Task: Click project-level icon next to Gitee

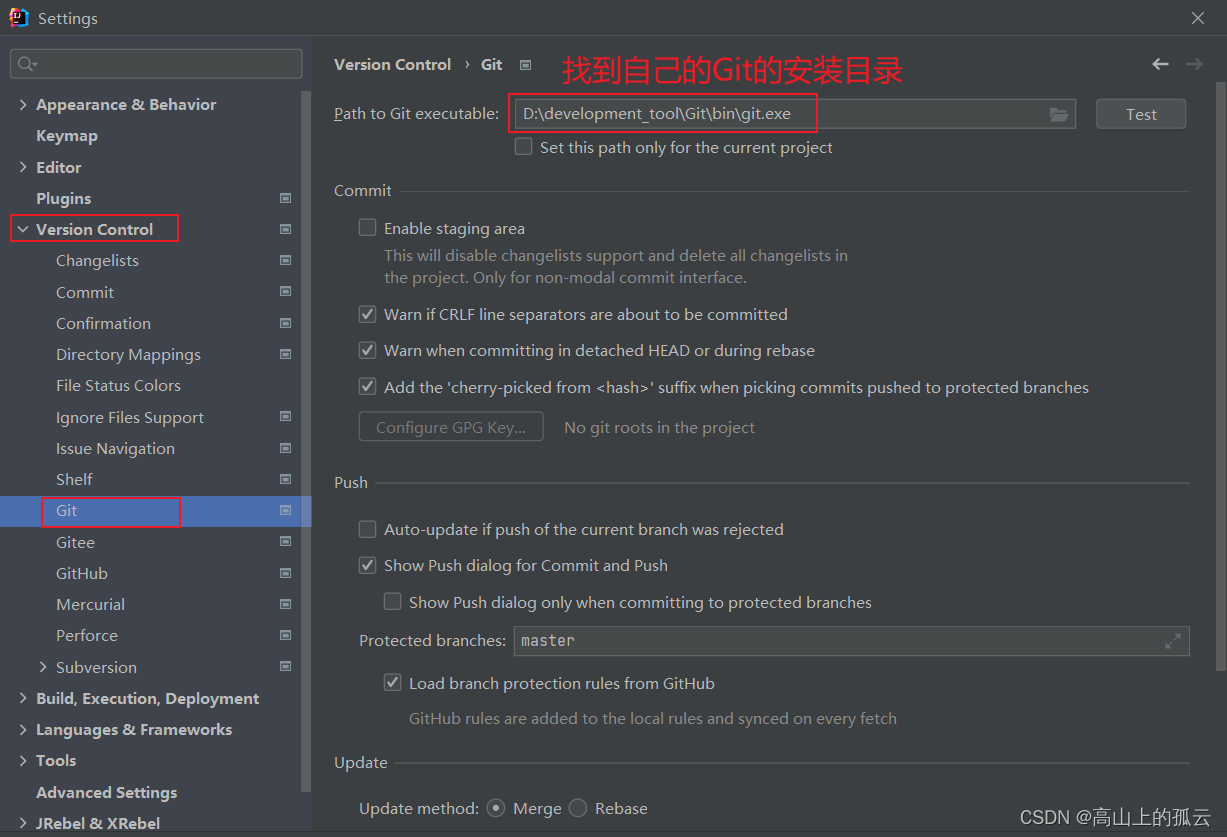Action: pyautogui.click(x=286, y=542)
